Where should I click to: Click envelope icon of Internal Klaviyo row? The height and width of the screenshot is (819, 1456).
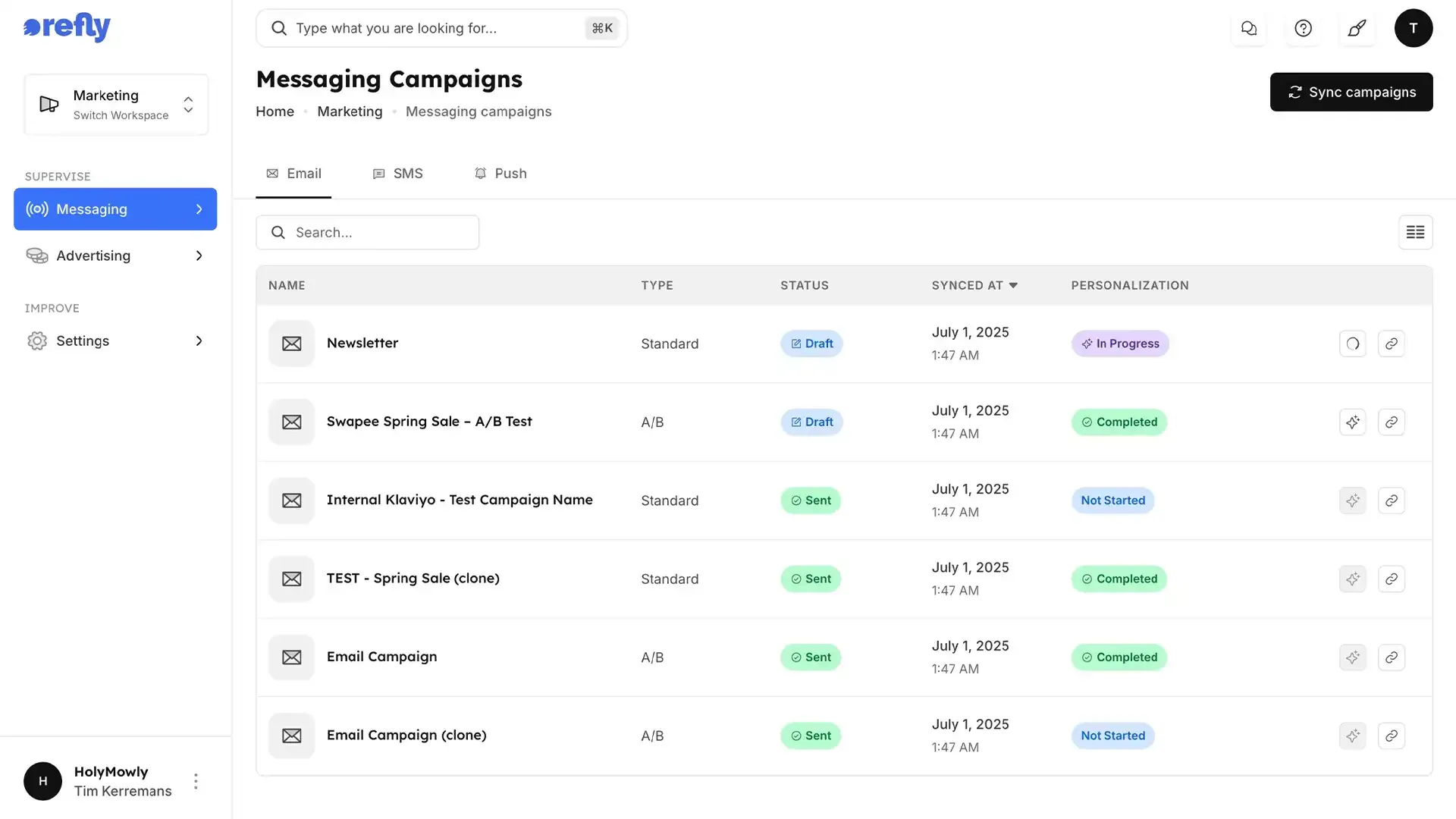point(291,500)
